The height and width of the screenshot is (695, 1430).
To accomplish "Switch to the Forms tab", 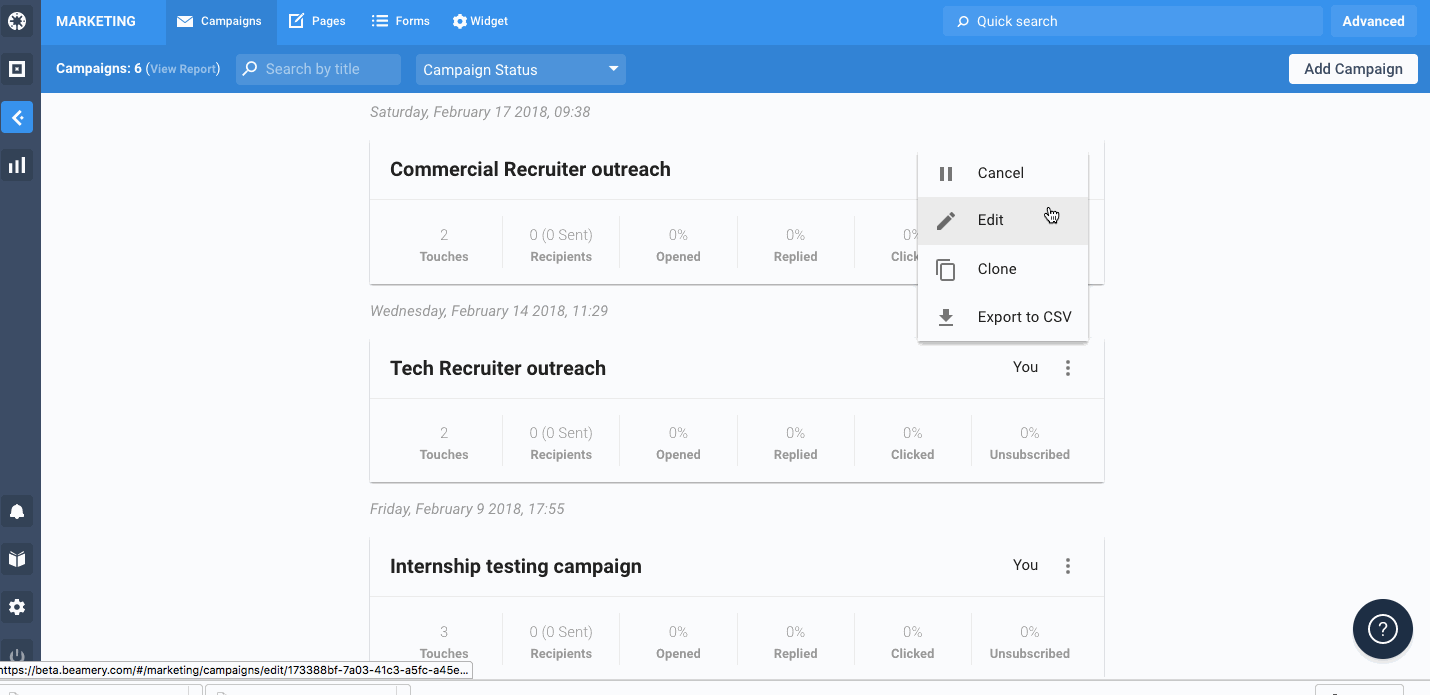I will pyautogui.click(x=400, y=21).
